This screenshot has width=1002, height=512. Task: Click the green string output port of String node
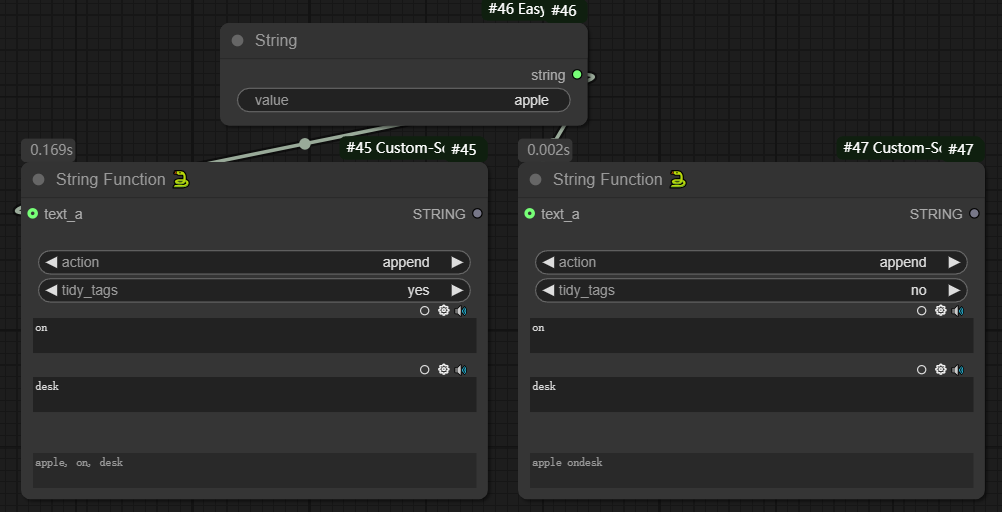click(x=577, y=75)
